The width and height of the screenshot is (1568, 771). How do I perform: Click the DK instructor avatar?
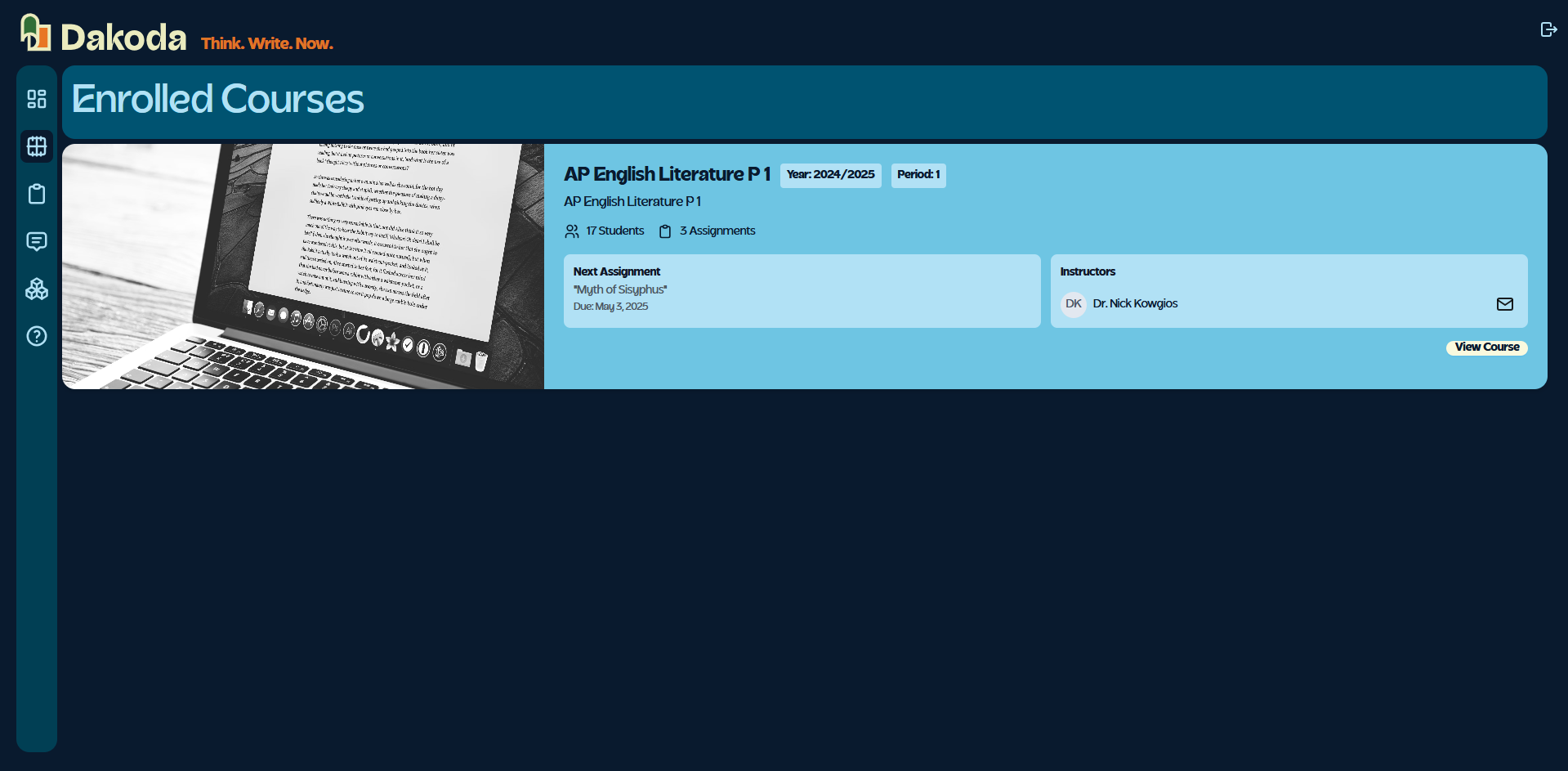[1073, 304]
